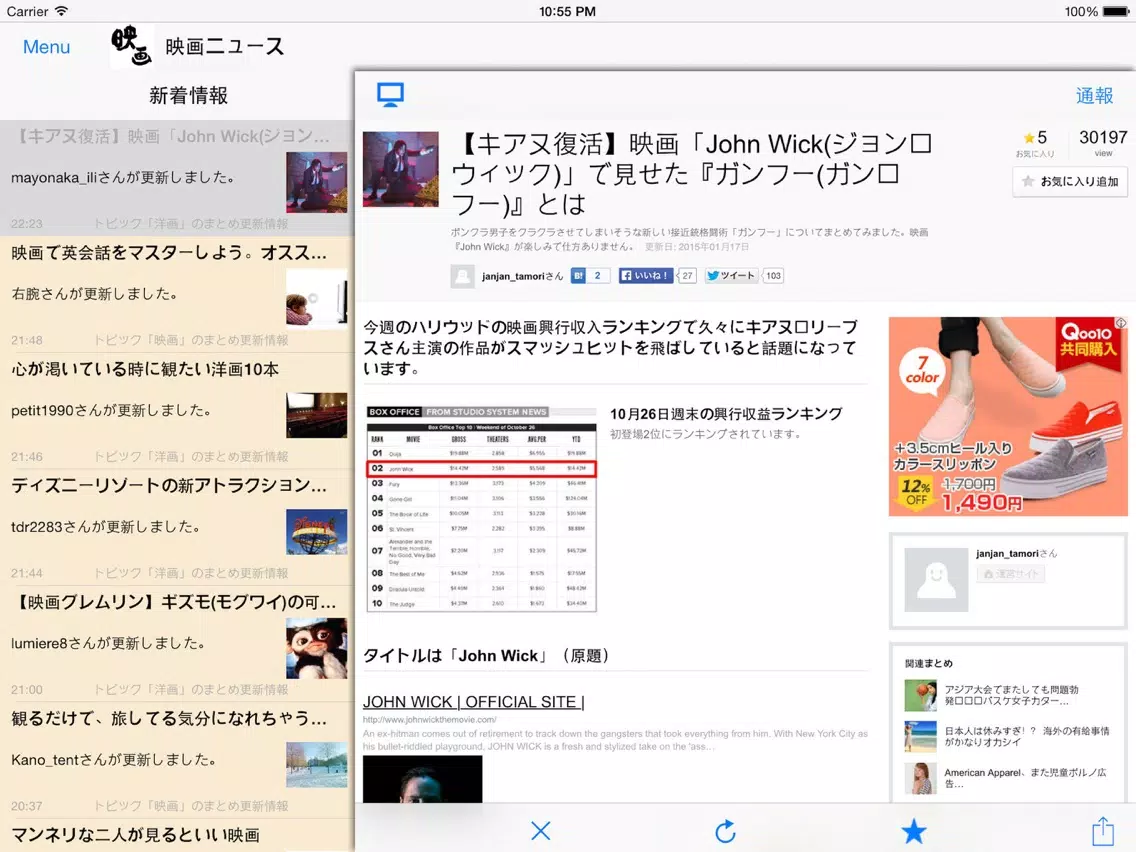Click the Twitter ツイート button
The image size is (1136, 852).
coord(731,275)
